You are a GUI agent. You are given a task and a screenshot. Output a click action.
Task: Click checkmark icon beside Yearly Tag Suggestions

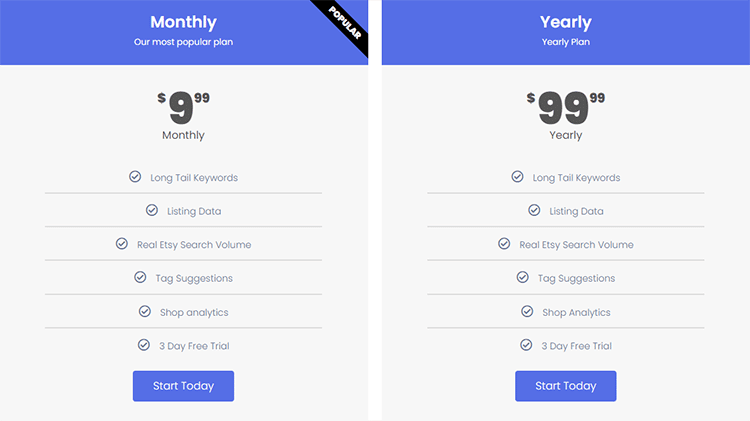[522, 278]
